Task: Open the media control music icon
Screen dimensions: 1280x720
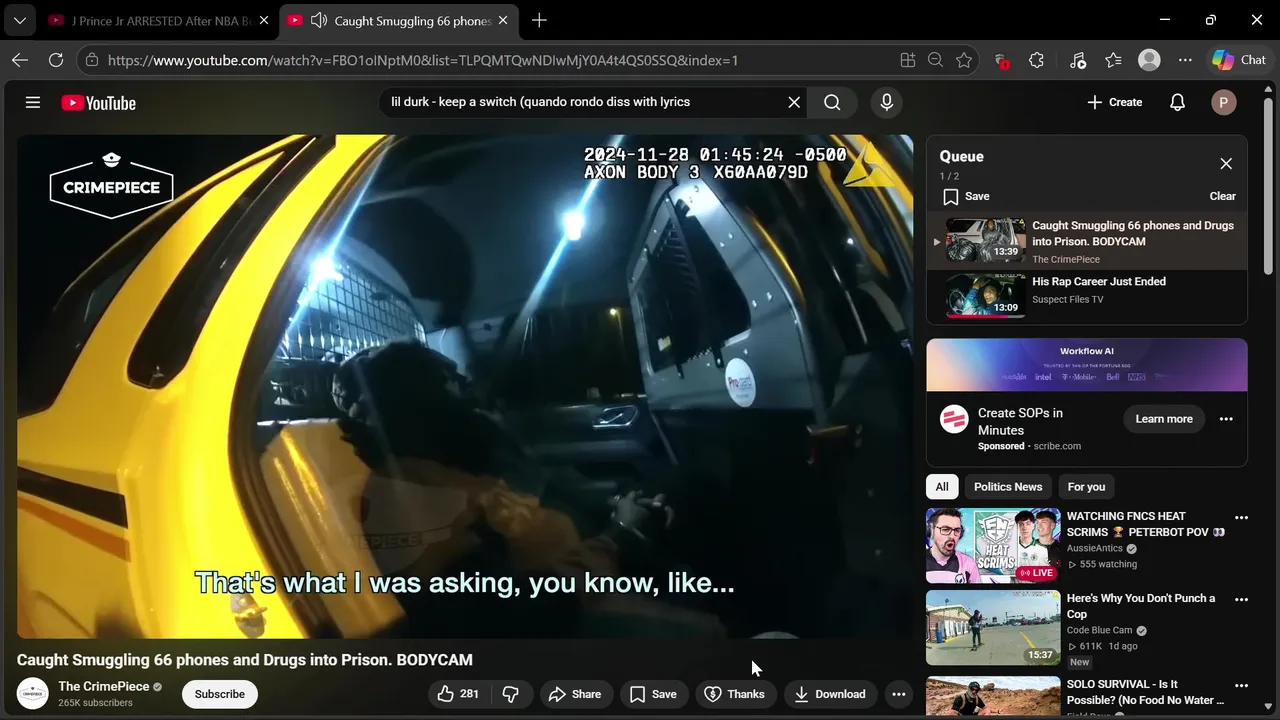Action: [x=1077, y=60]
